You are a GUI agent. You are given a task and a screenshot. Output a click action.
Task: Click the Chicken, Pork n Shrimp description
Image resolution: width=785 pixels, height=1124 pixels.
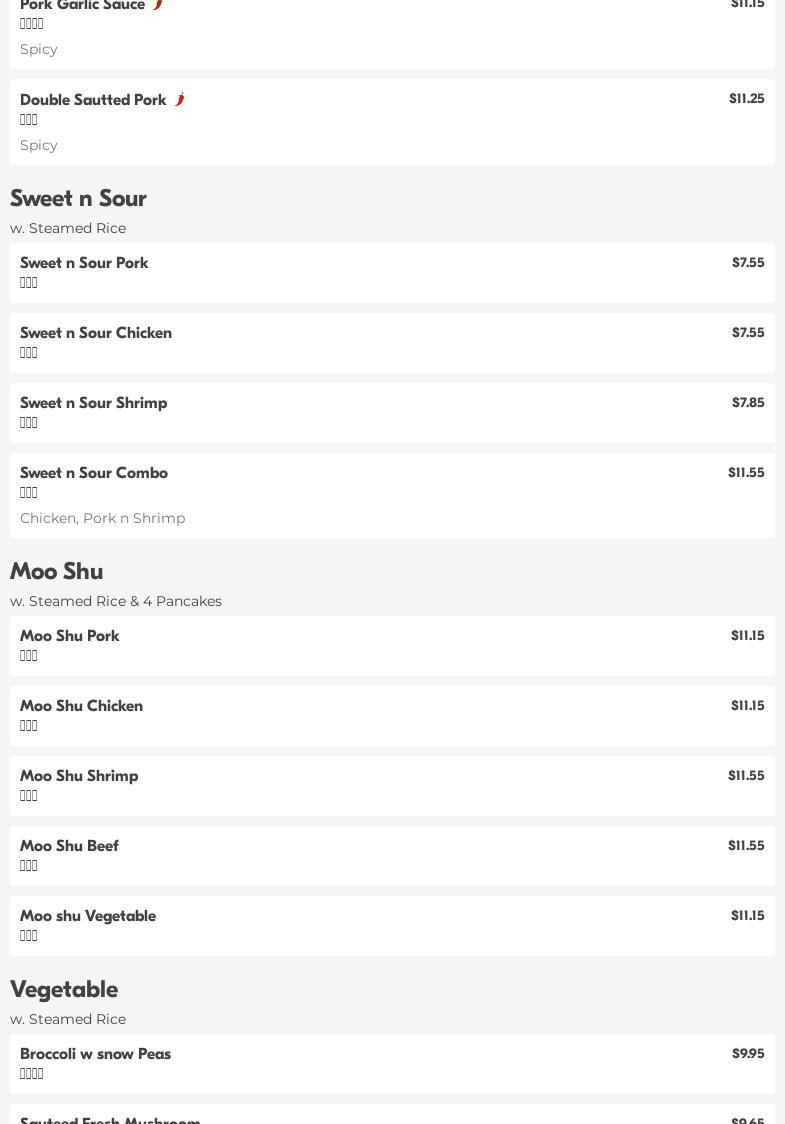pyautogui.click(x=103, y=518)
